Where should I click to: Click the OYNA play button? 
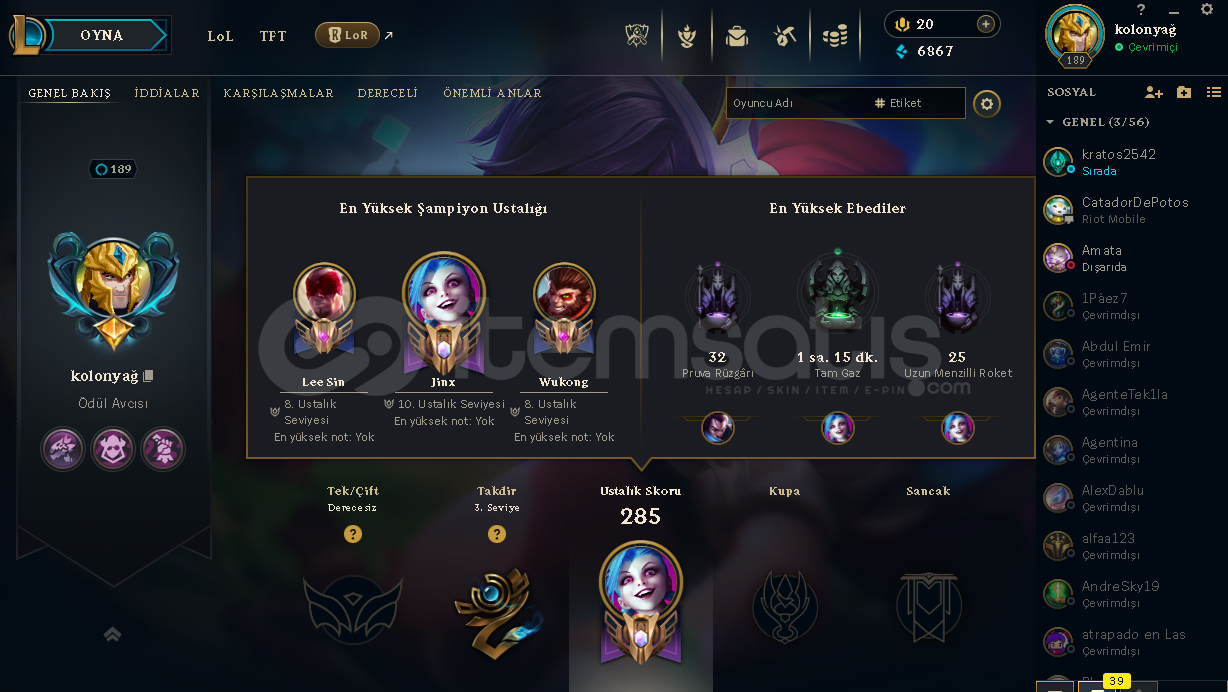point(102,35)
